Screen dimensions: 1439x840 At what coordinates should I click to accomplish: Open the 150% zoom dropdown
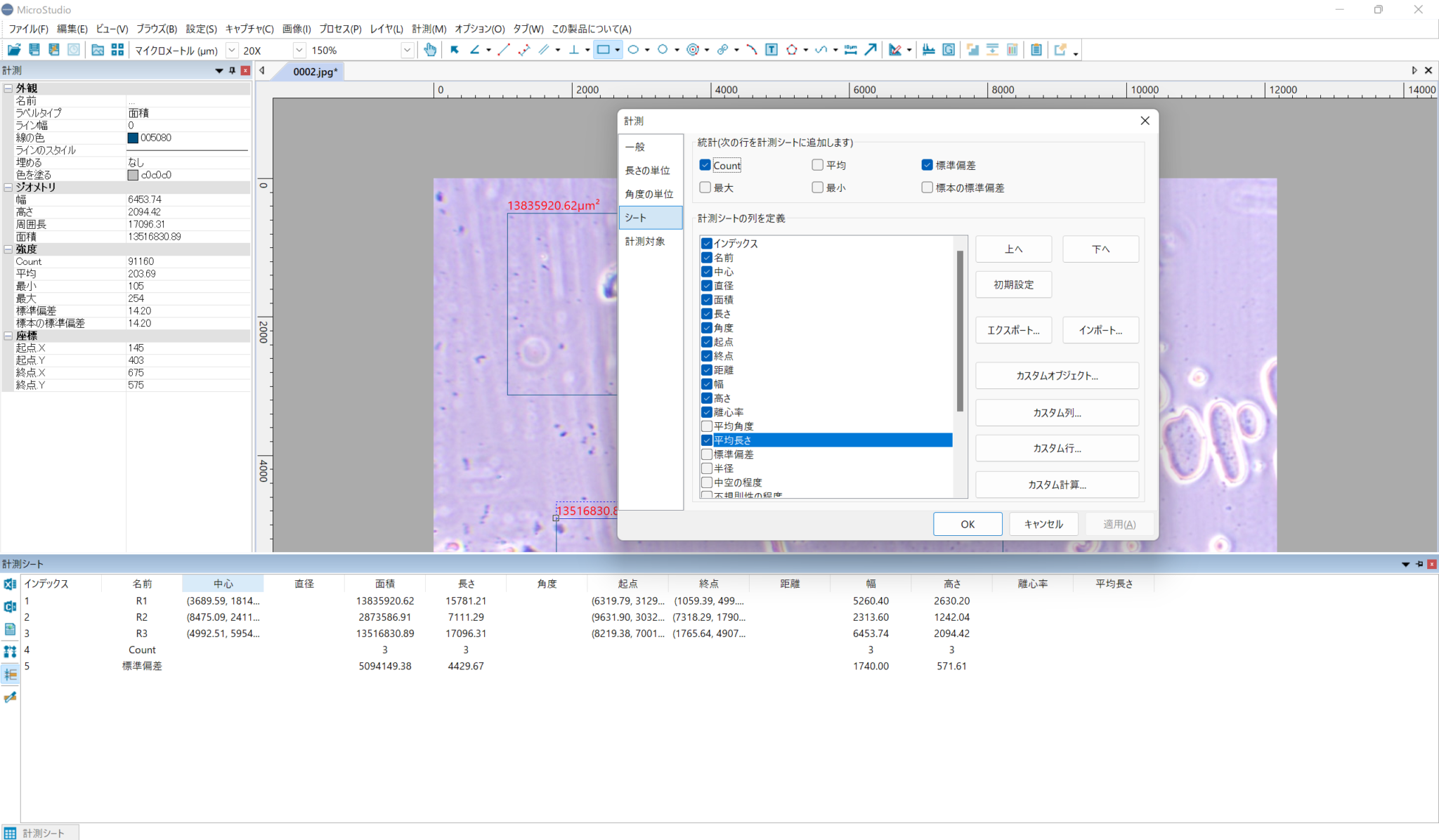click(x=407, y=51)
